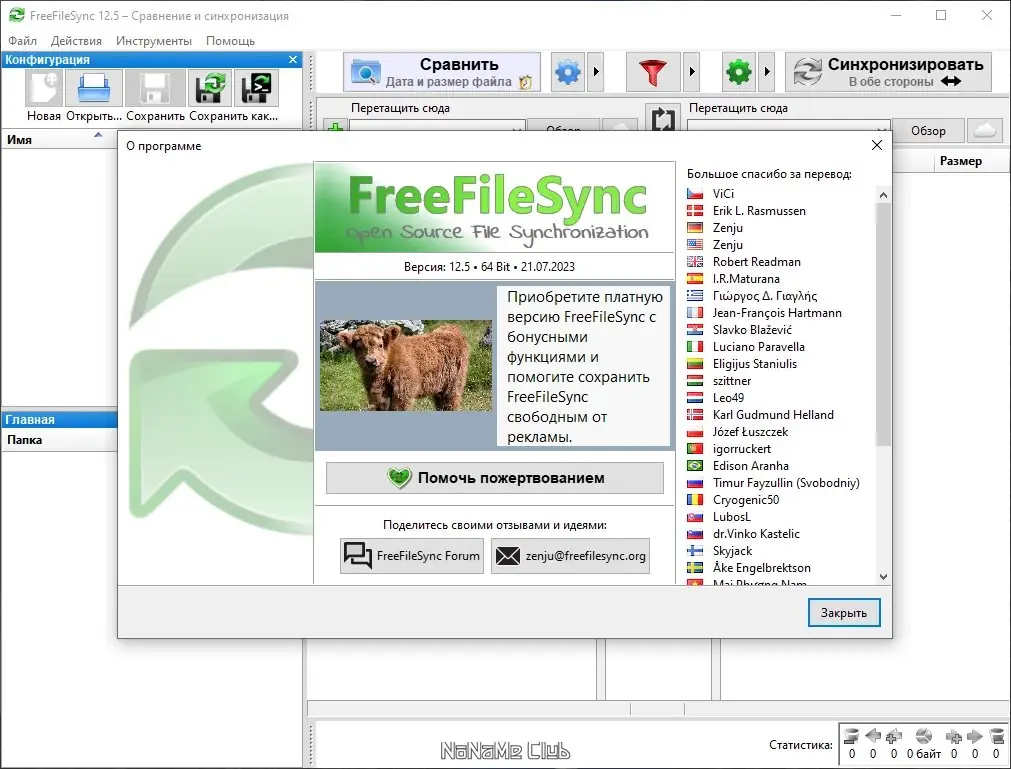Click translator name Slavko Blažević
The image size is (1011, 769).
point(752,330)
